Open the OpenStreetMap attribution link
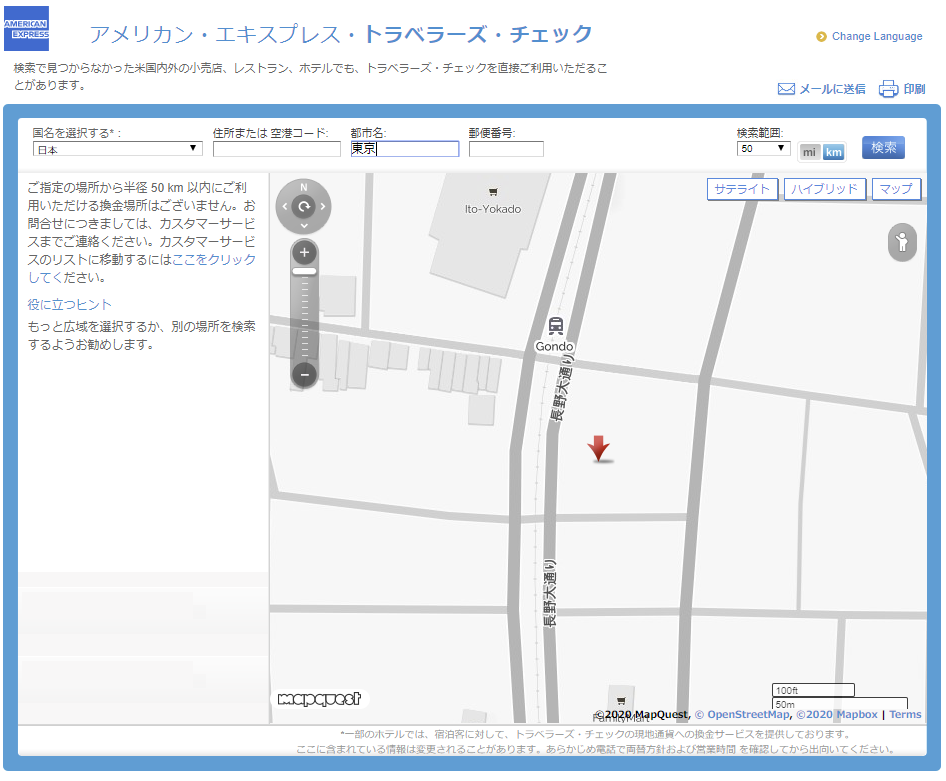 (748, 715)
